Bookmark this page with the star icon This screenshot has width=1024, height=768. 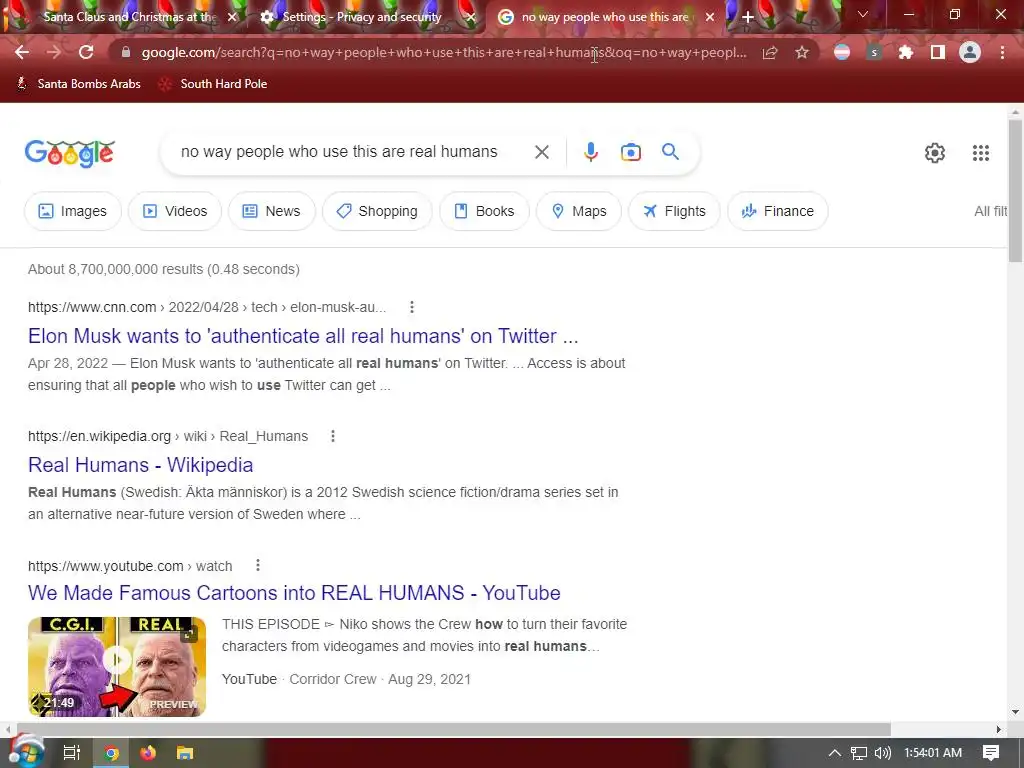click(x=802, y=52)
